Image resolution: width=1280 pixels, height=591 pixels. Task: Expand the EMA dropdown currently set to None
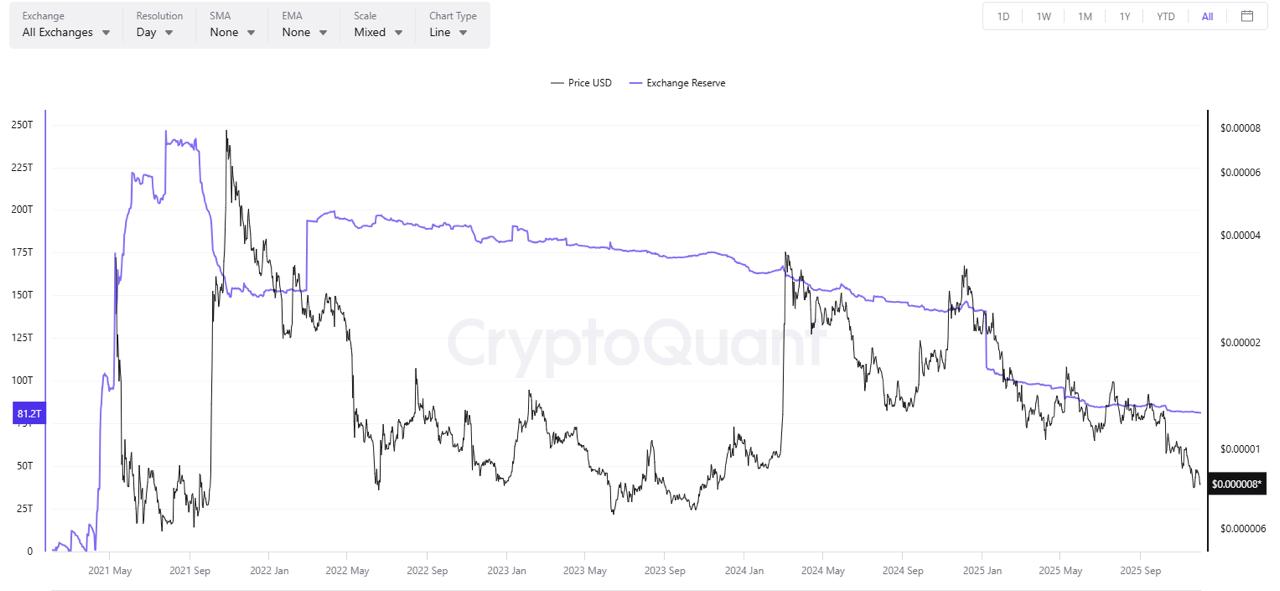[x=299, y=31]
